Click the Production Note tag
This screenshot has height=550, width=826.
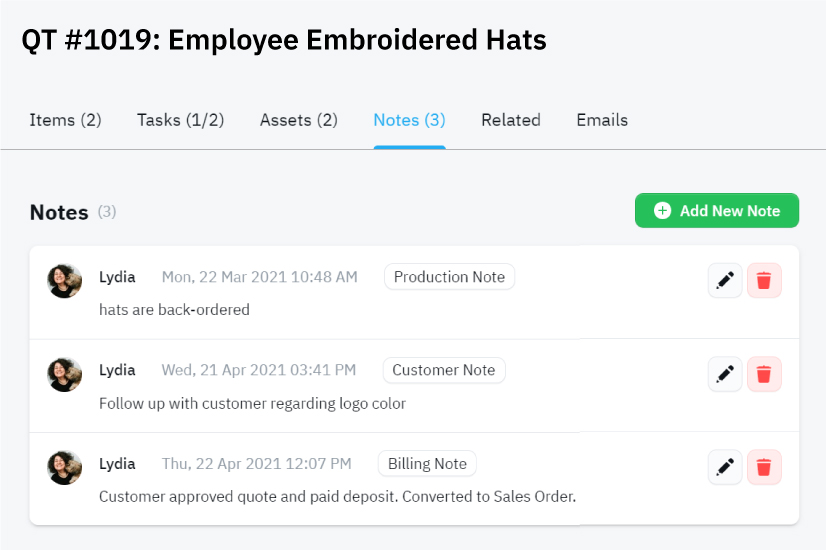(449, 277)
